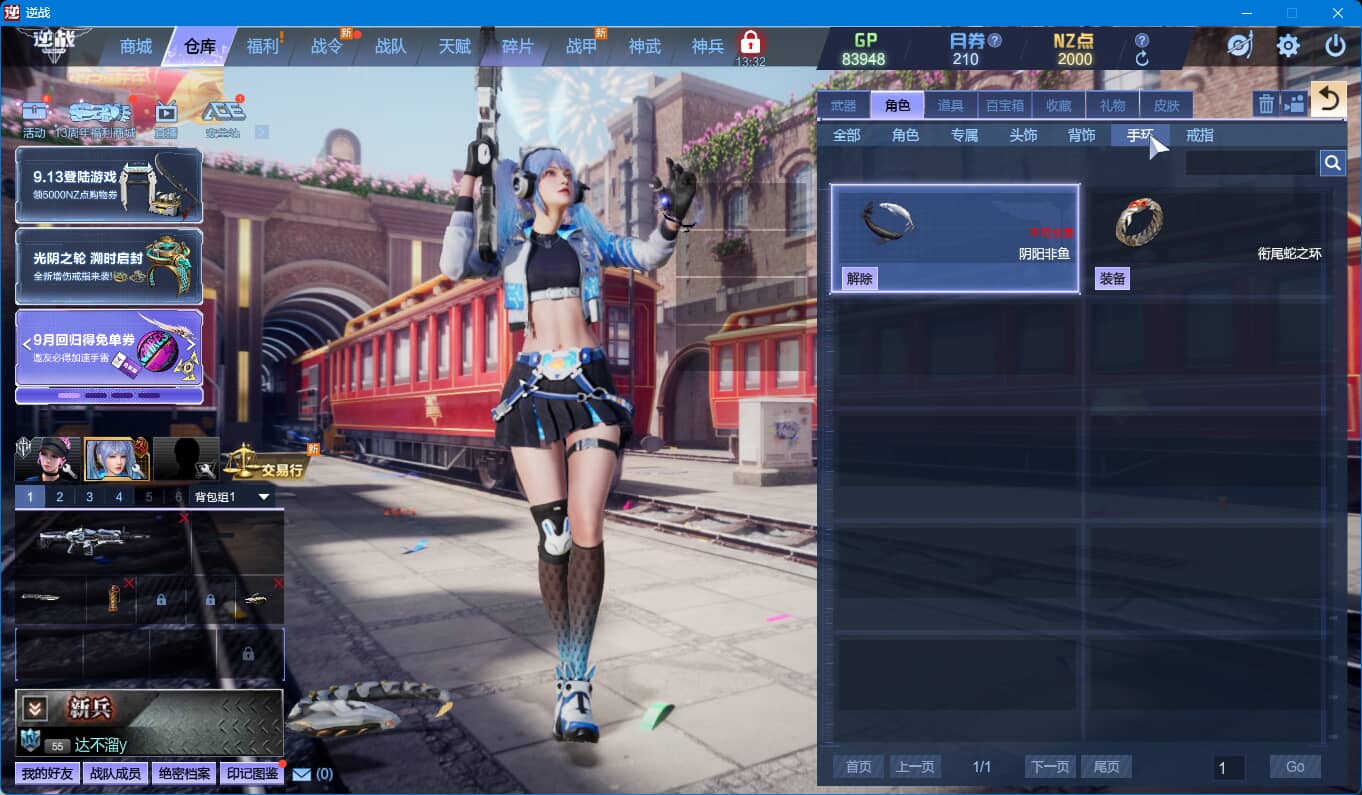Refresh the currency balance
The height and width of the screenshot is (795, 1362).
1142,59
